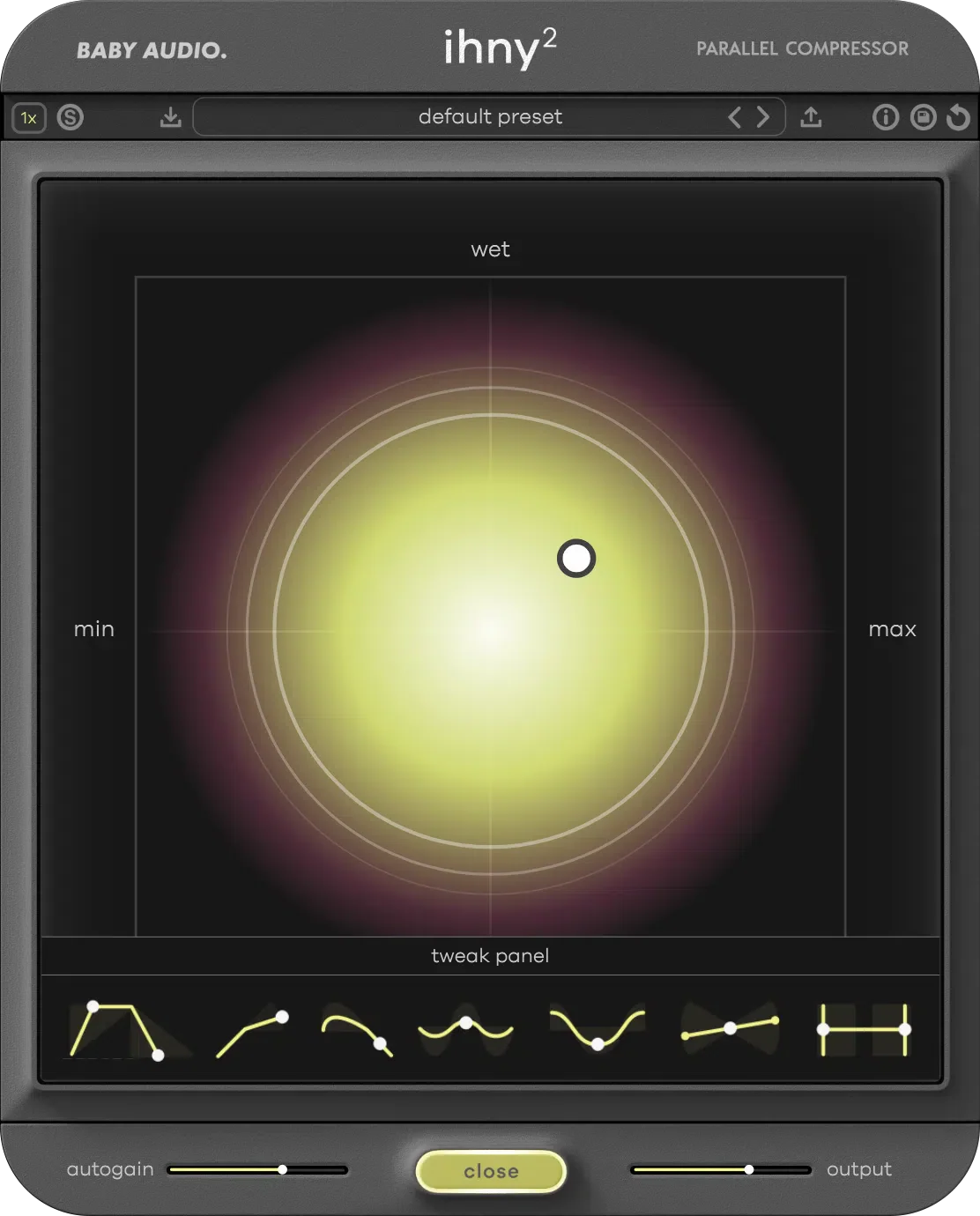This screenshot has height=1216, width=980.
Task: Go to next preset with right chevron
Action: [763, 117]
